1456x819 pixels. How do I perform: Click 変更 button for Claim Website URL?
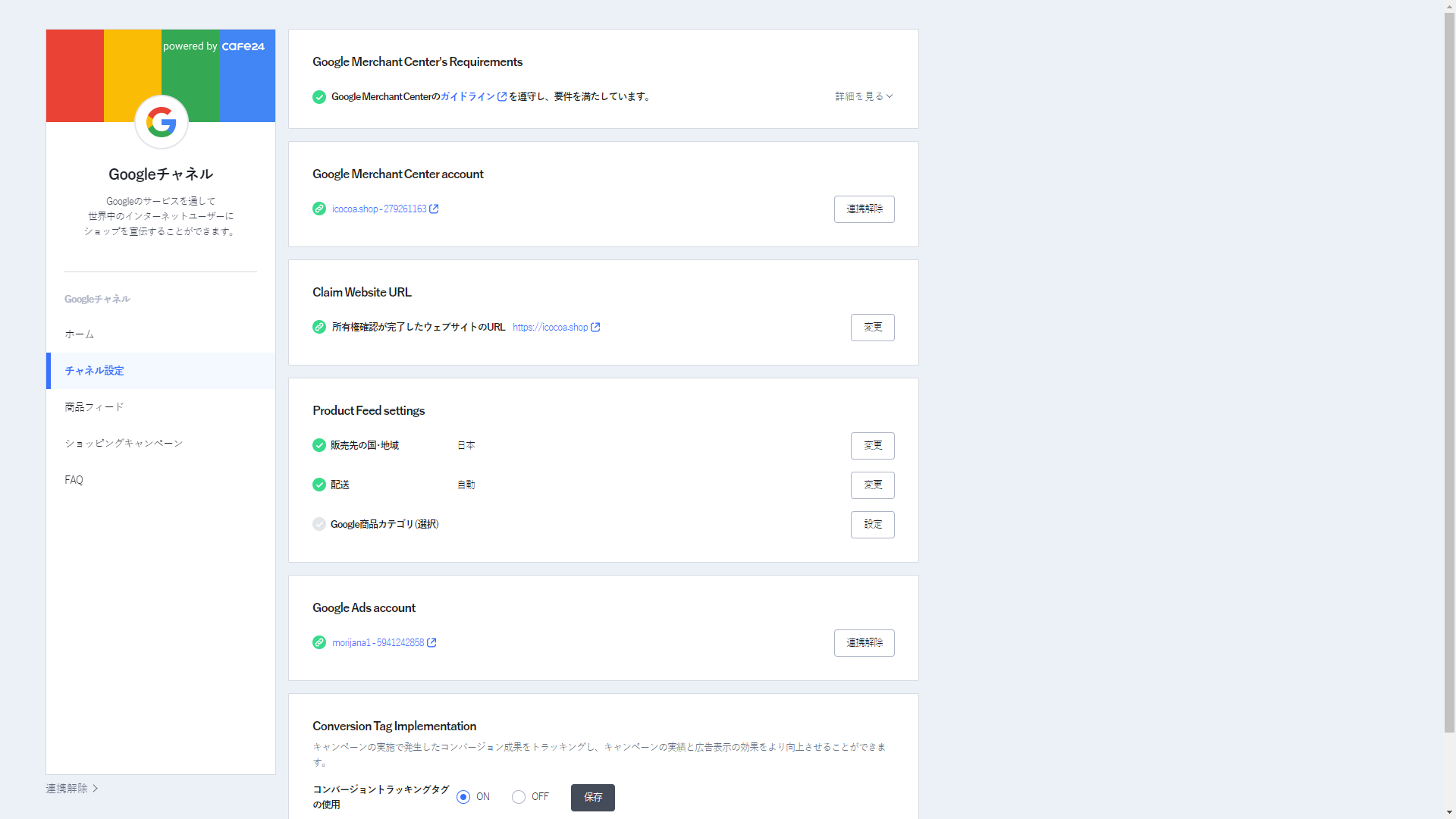(873, 328)
